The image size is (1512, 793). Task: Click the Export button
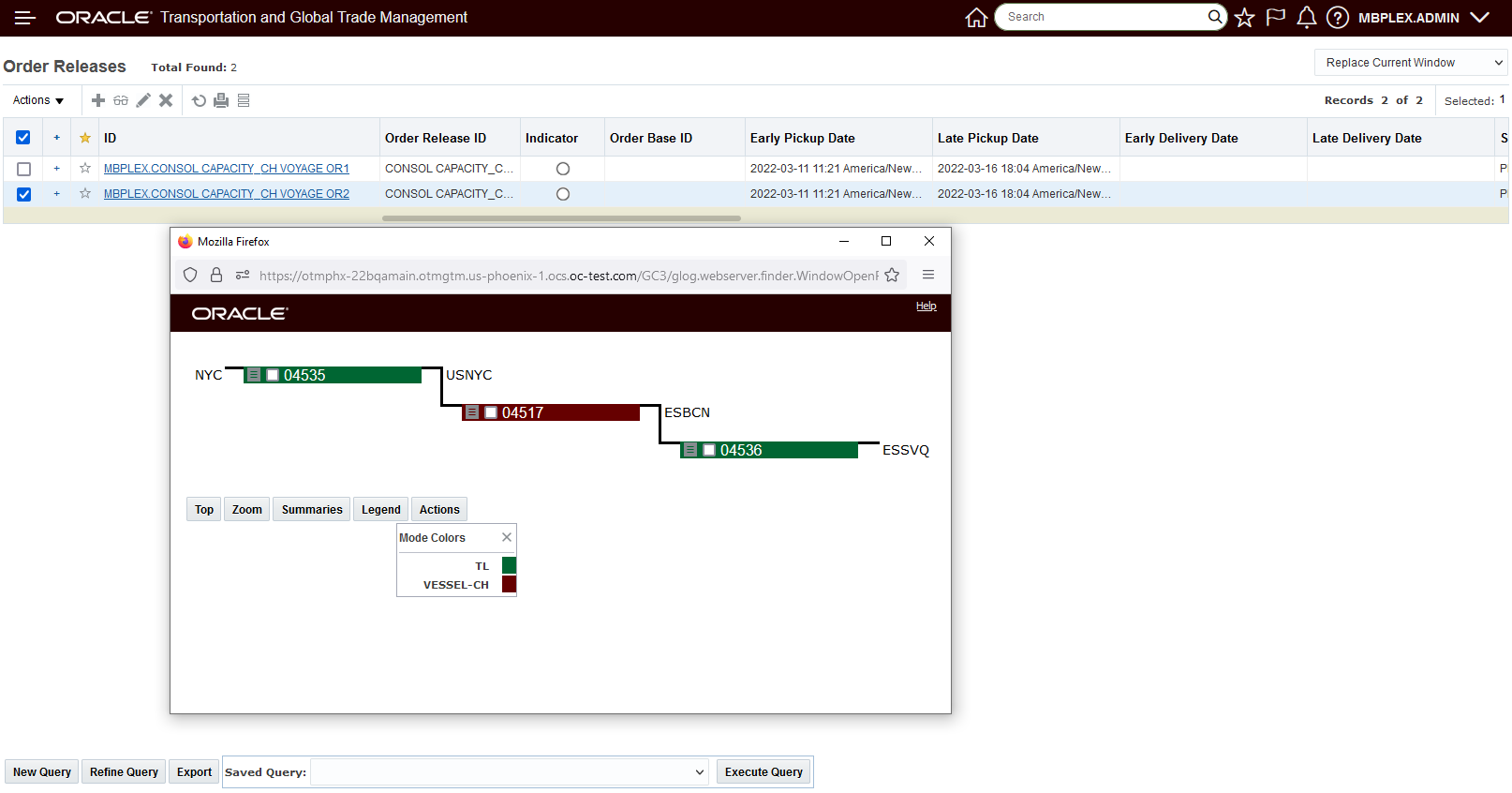(194, 772)
